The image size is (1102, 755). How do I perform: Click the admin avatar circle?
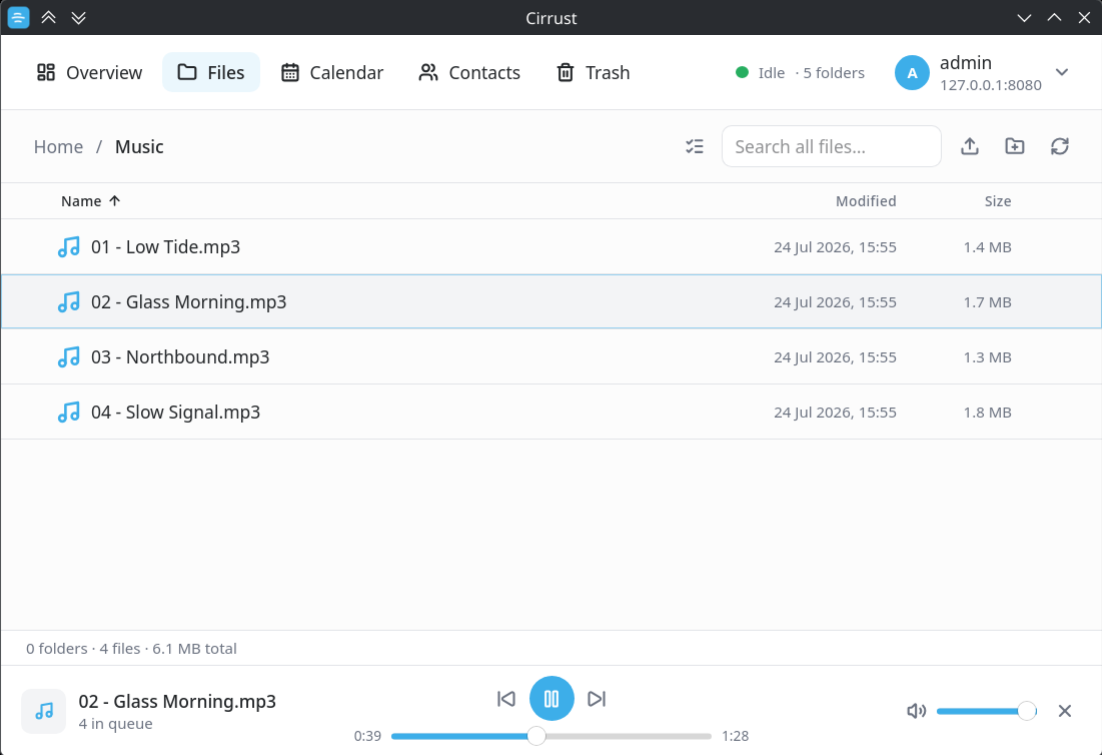[912, 72]
